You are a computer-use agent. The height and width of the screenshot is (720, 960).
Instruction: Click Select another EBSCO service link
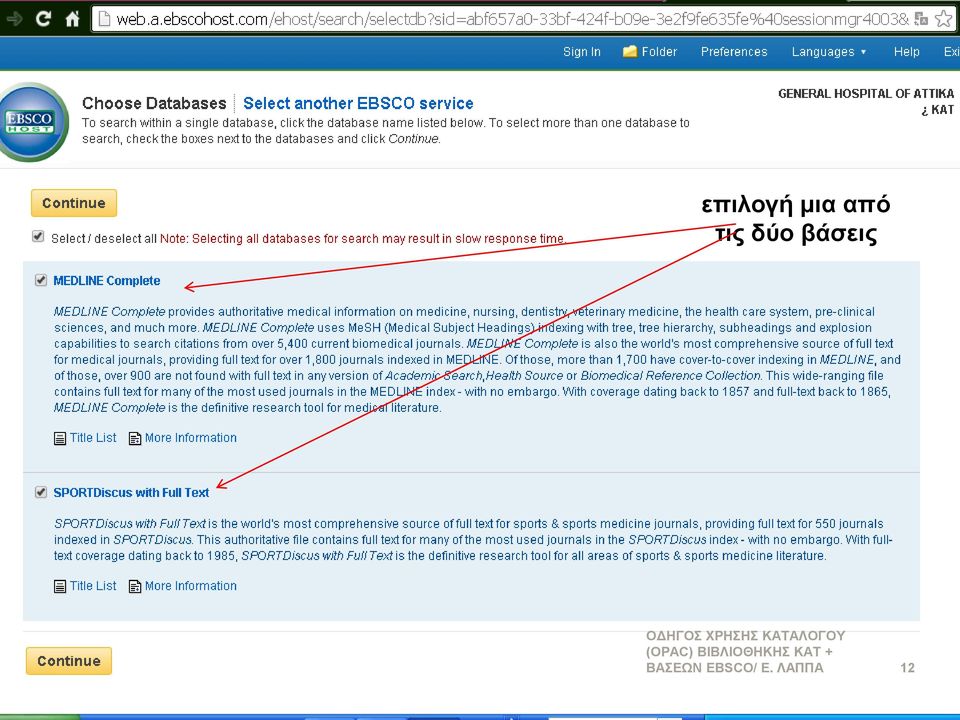[x=358, y=103]
